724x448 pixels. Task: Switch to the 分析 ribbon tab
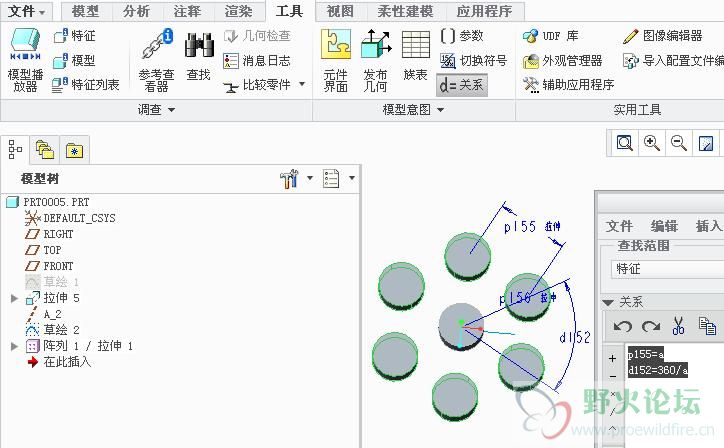tap(137, 11)
